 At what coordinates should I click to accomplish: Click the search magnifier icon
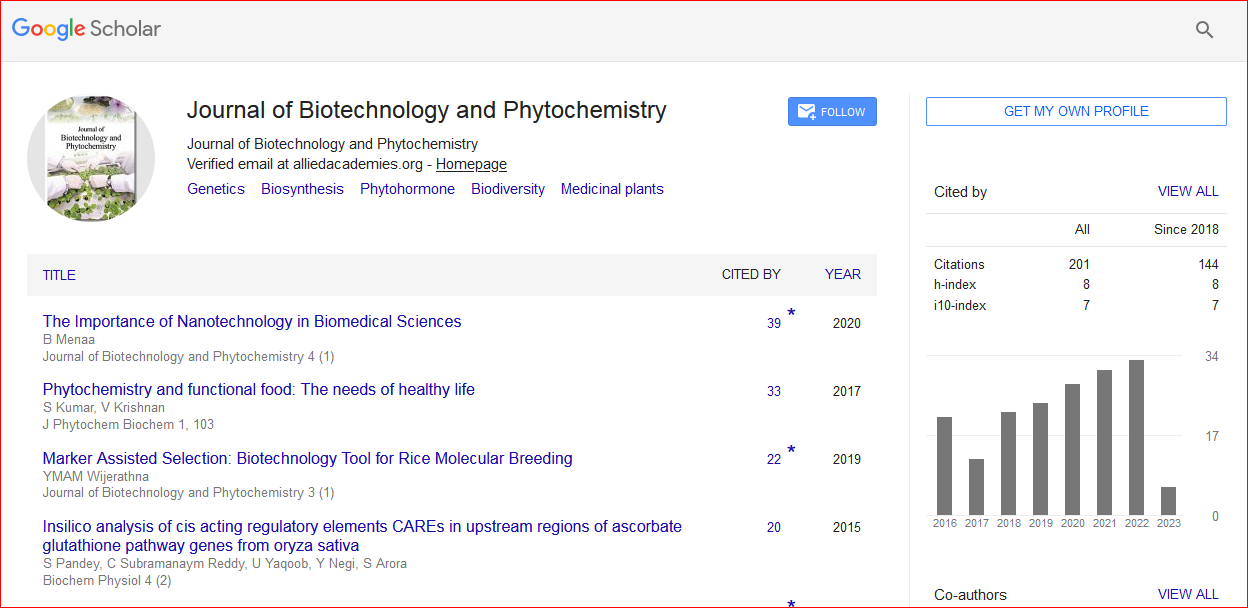[1204, 30]
